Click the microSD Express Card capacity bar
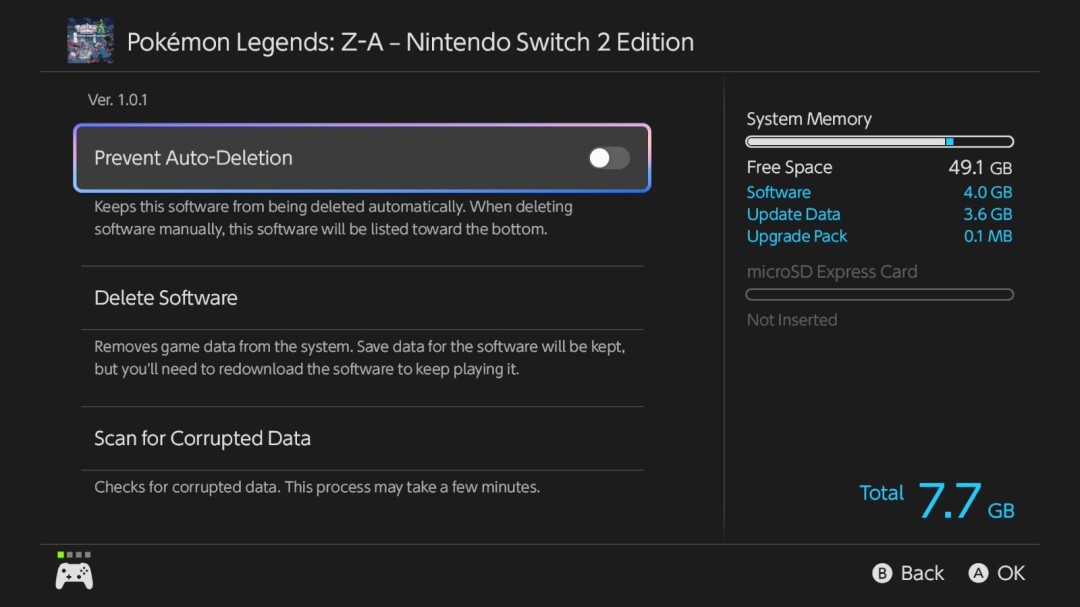Image resolution: width=1080 pixels, height=607 pixels. [x=880, y=294]
